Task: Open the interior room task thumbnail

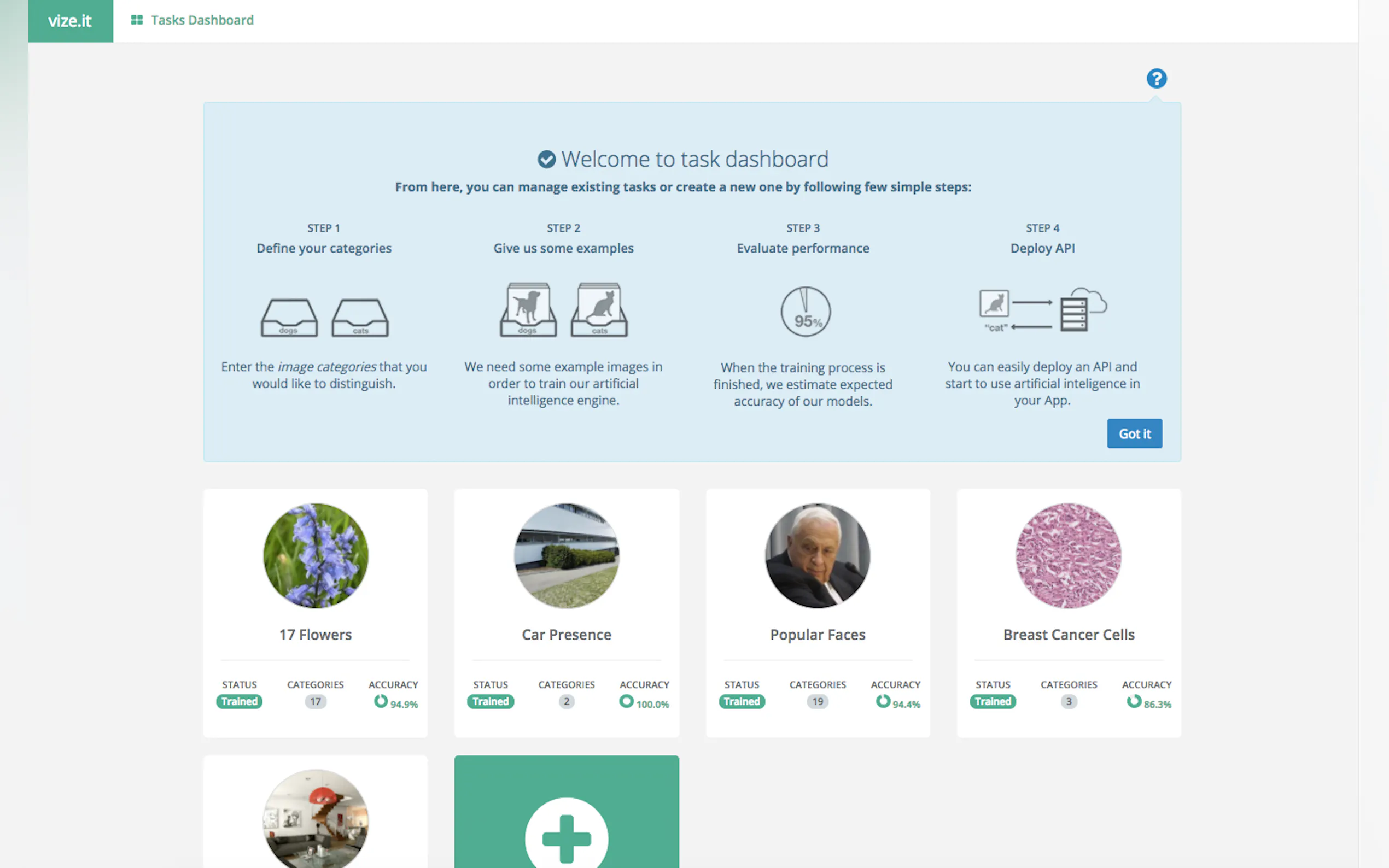Action: pyautogui.click(x=315, y=820)
